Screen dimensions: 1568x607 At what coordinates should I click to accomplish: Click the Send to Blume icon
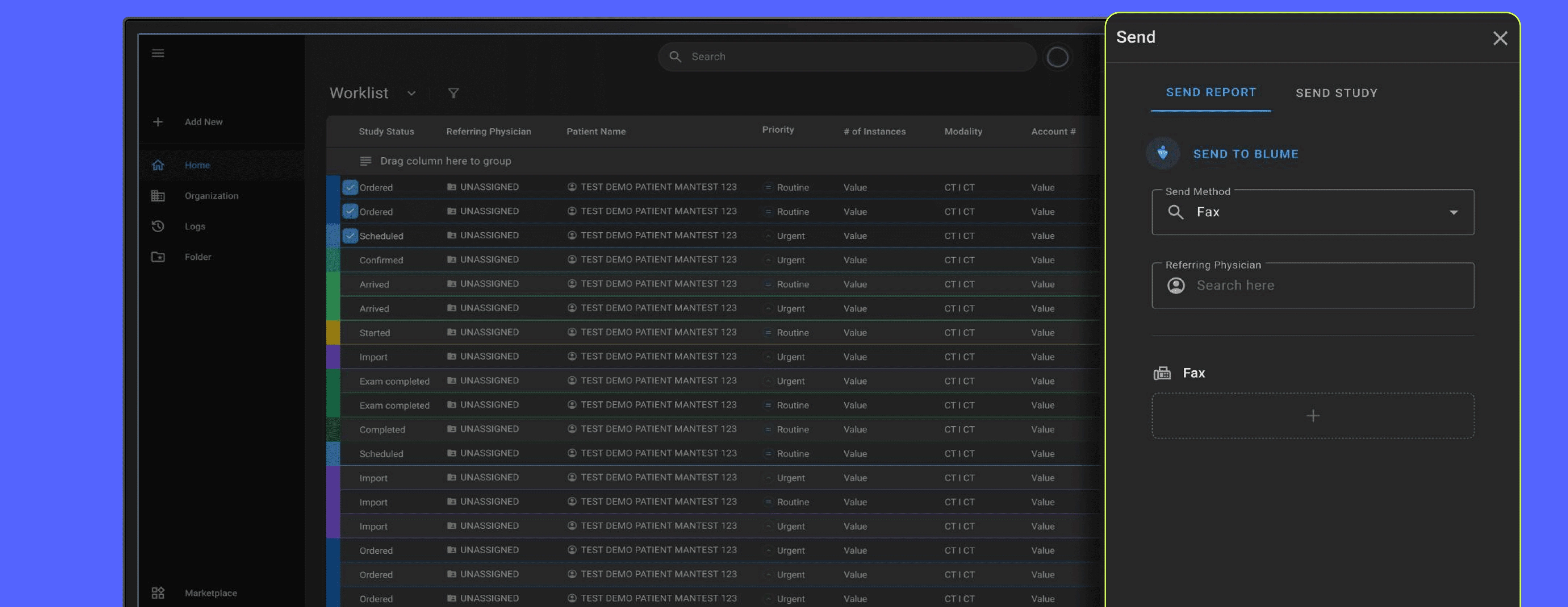(x=1162, y=153)
